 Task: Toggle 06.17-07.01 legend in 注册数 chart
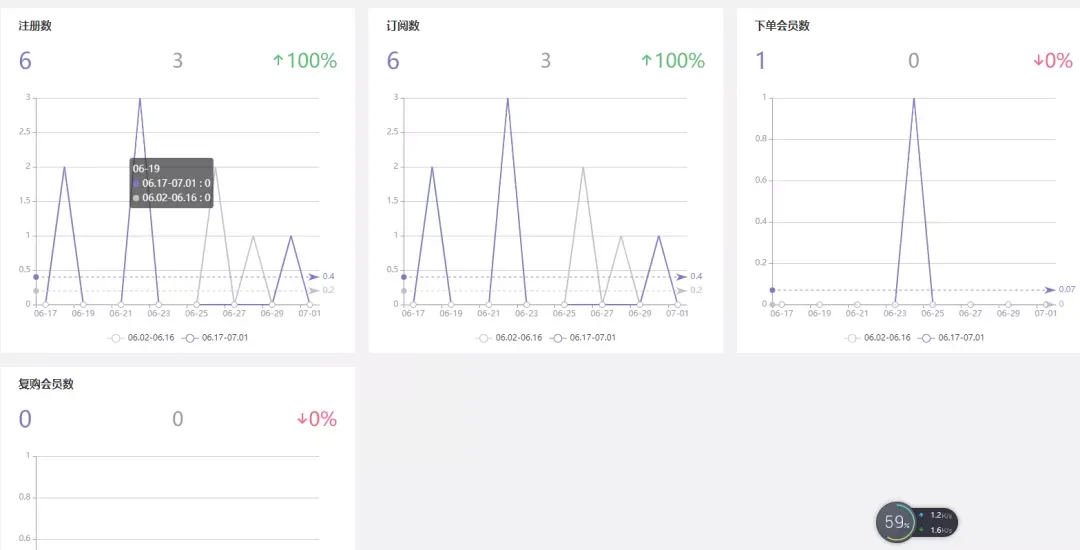click(x=215, y=338)
